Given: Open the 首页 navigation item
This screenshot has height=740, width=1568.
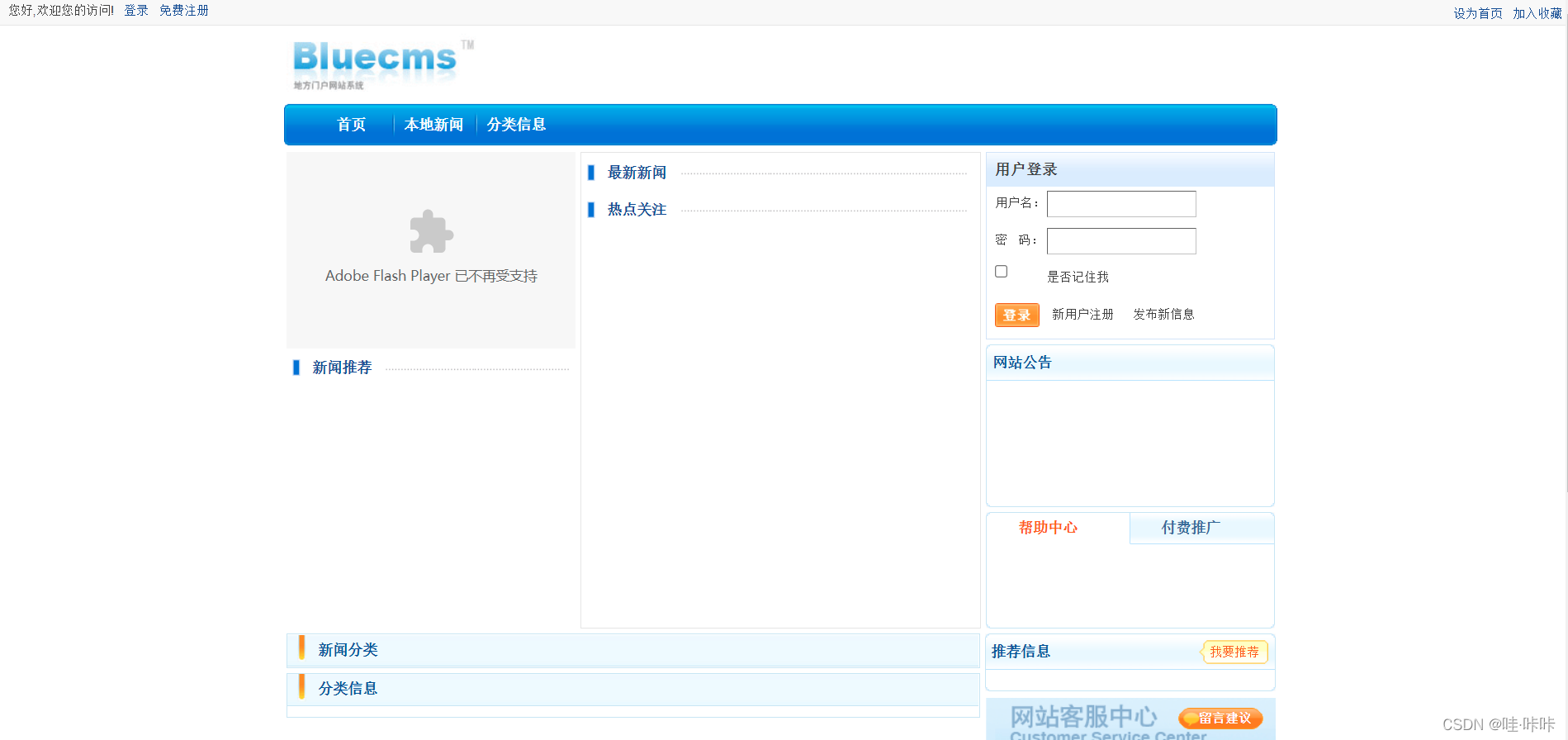Looking at the screenshot, I should (351, 125).
